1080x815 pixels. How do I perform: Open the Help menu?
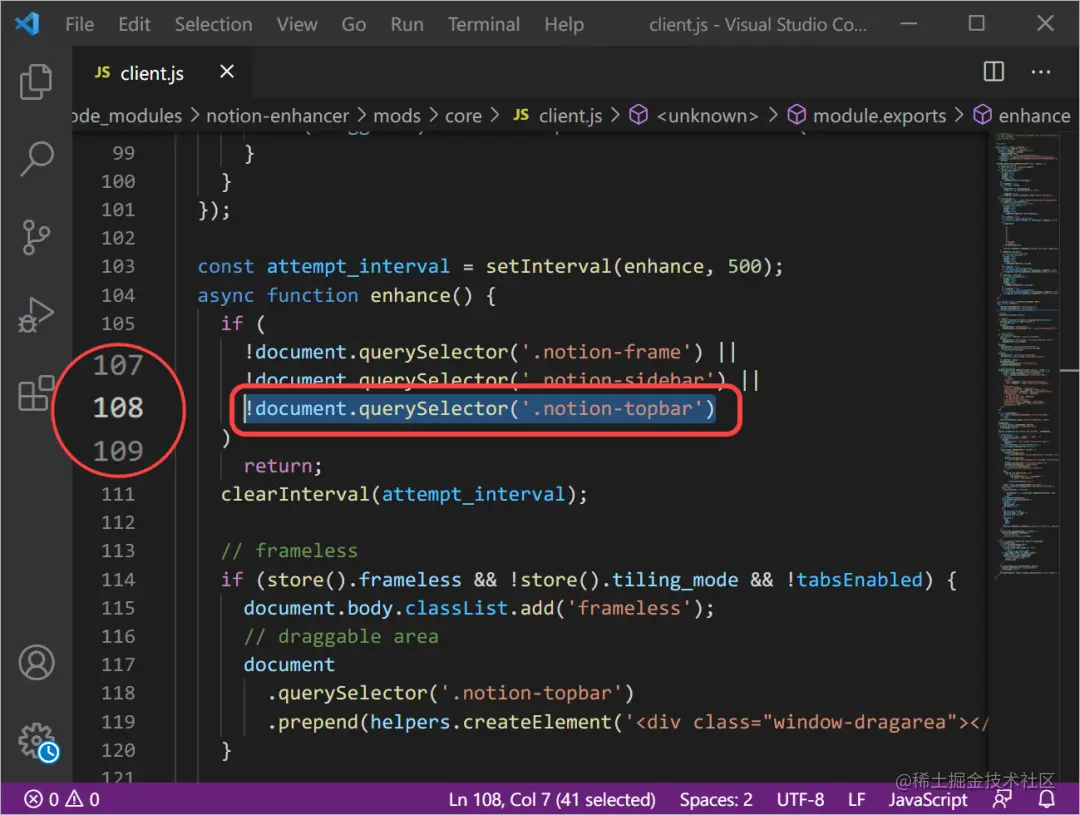pyautogui.click(x=564, y=25)
